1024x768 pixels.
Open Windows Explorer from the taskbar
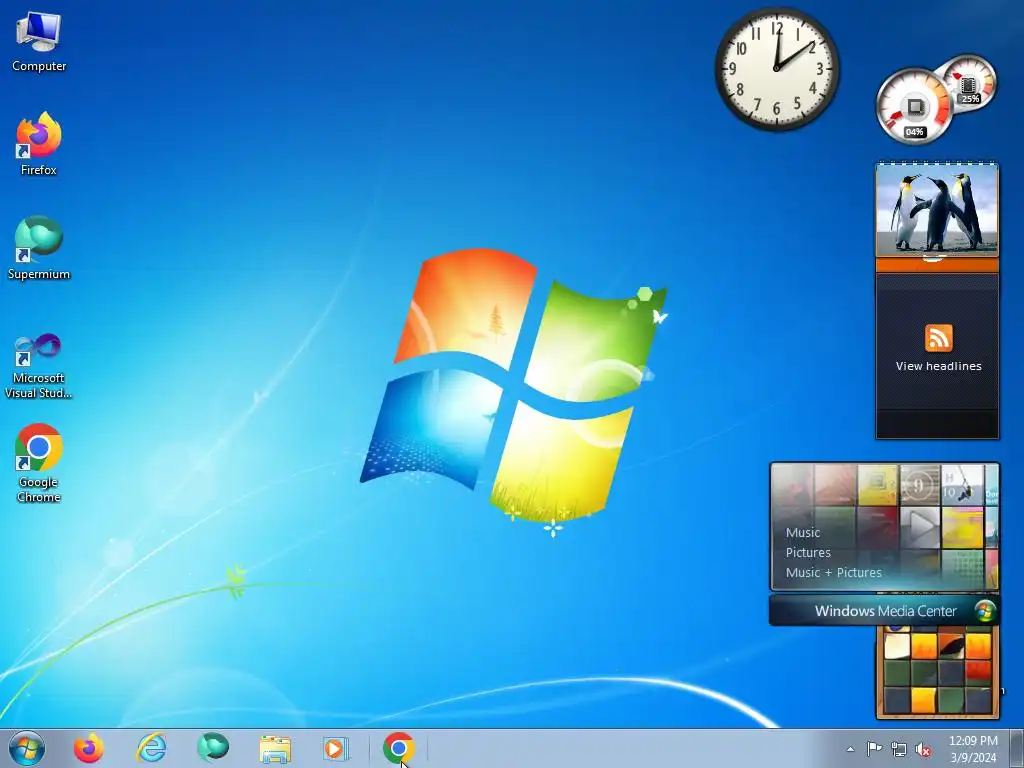(275, 749)
